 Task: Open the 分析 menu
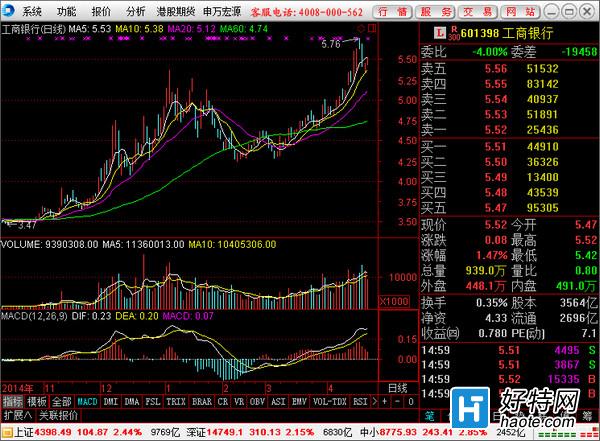pos(135,11)
